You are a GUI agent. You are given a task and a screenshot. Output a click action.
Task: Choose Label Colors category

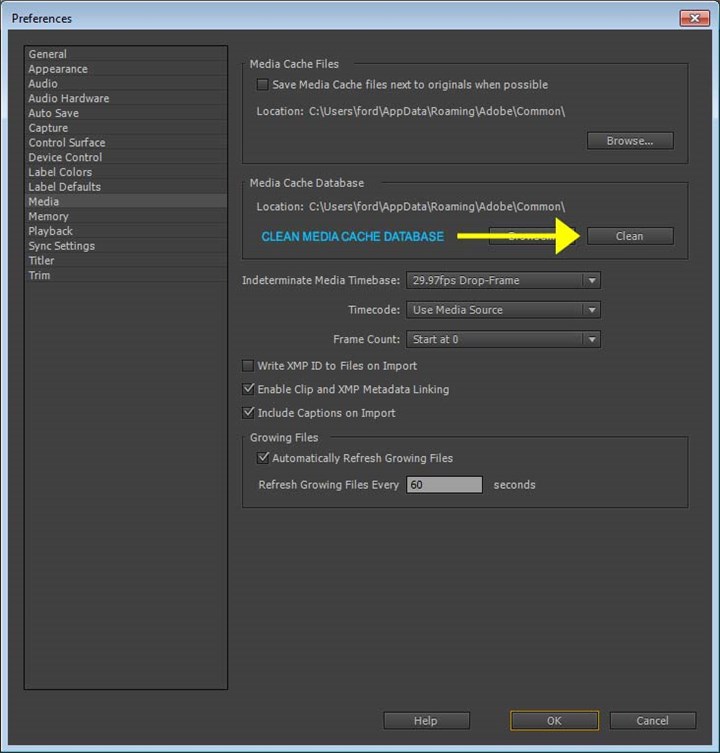tap(126, 172)
